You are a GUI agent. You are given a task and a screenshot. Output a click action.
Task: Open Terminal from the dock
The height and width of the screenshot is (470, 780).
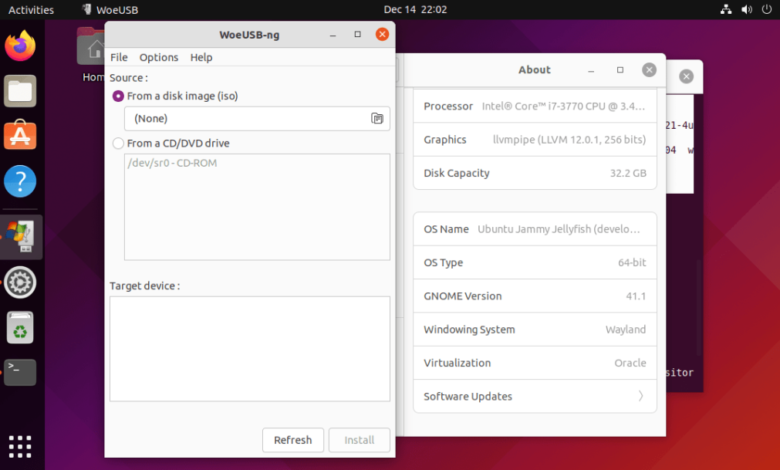[20, 372]
